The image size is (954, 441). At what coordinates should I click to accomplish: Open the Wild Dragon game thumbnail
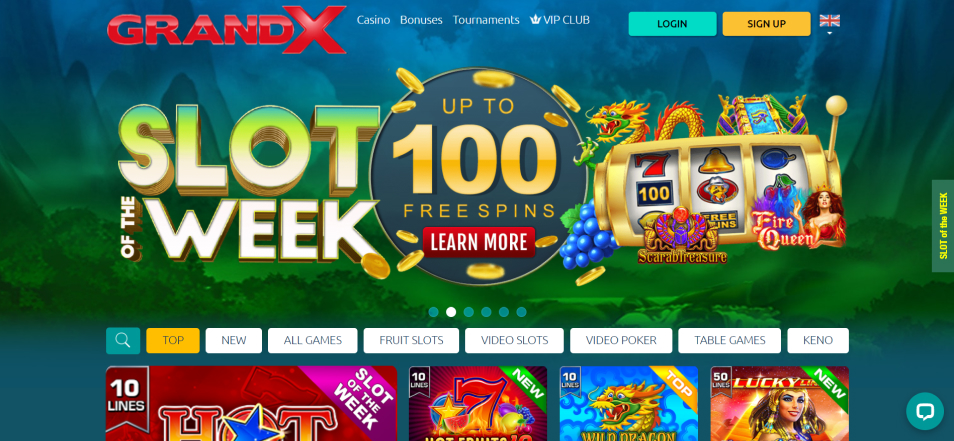tap(628, 403)
